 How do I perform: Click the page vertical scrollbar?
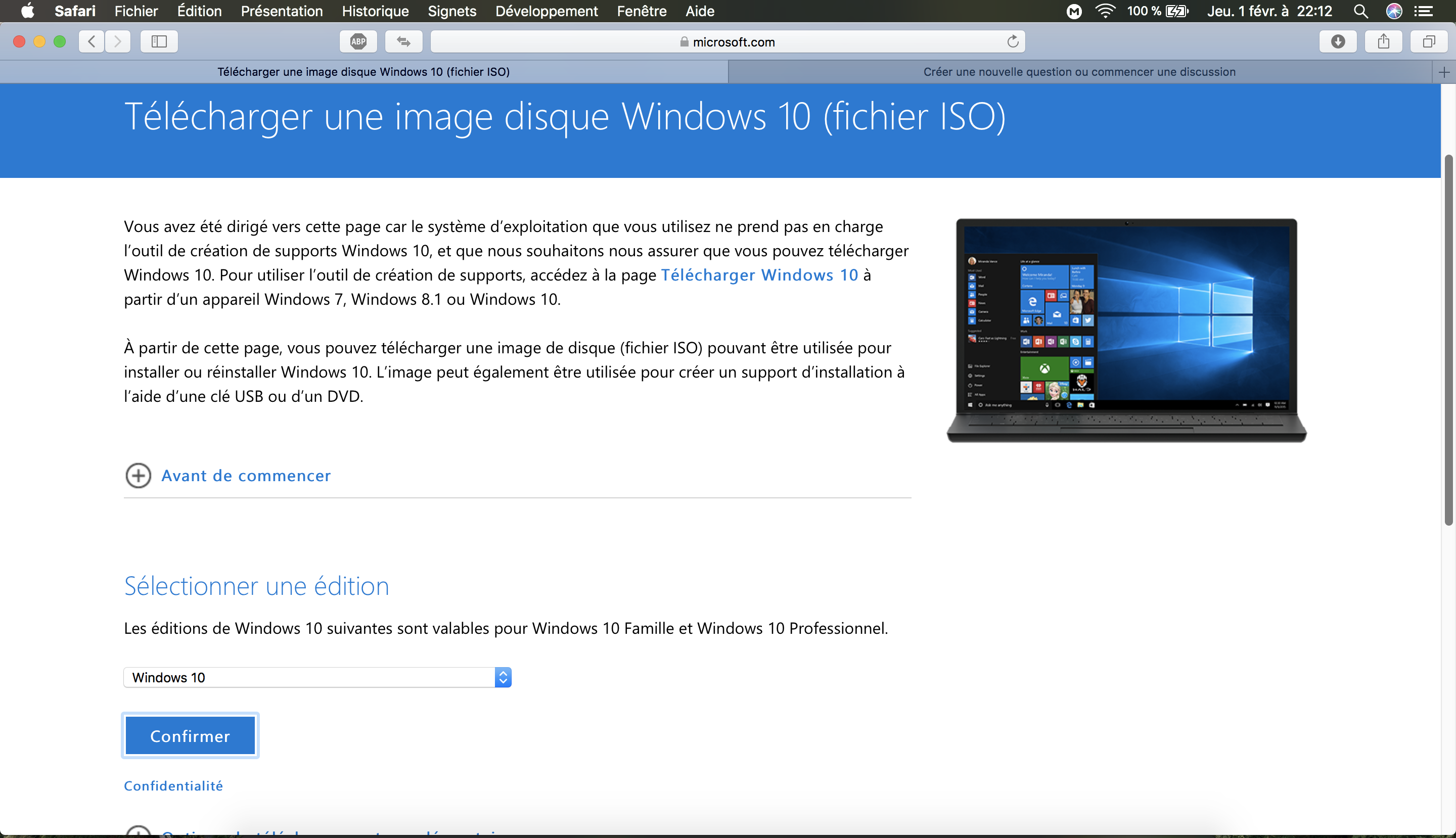point(1448,340)
